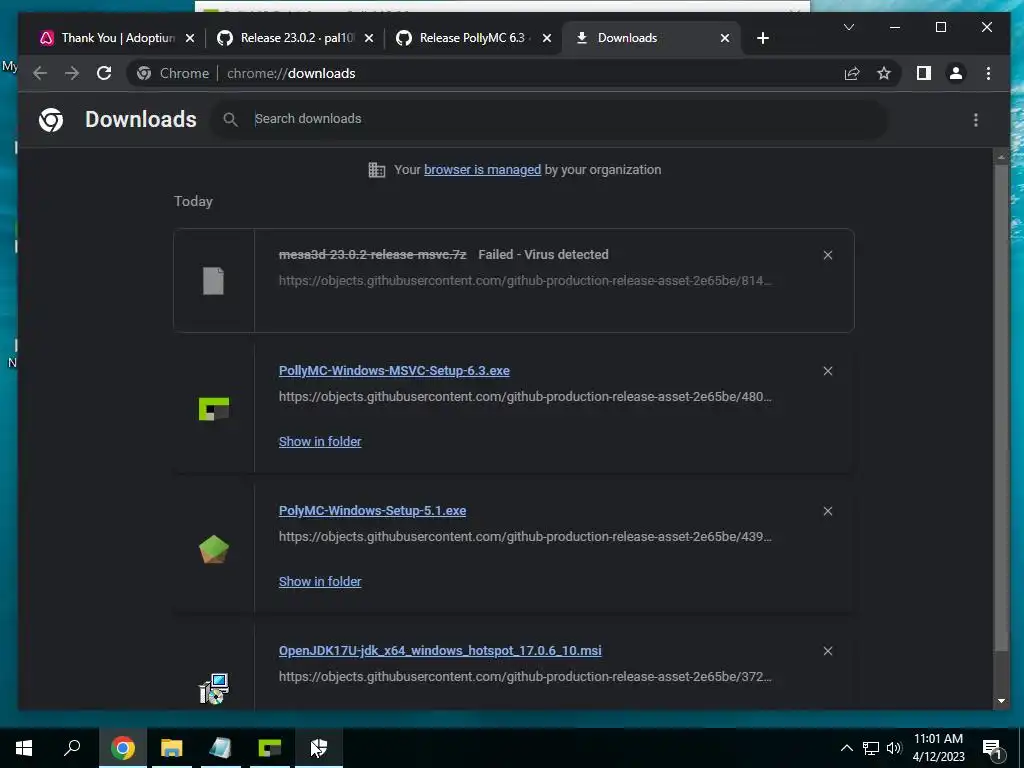Image resolution: width=1024 pixels, height=768 pixels.
Task: Click the OpenJDK download source URL
Action: [x=525, y=677]
